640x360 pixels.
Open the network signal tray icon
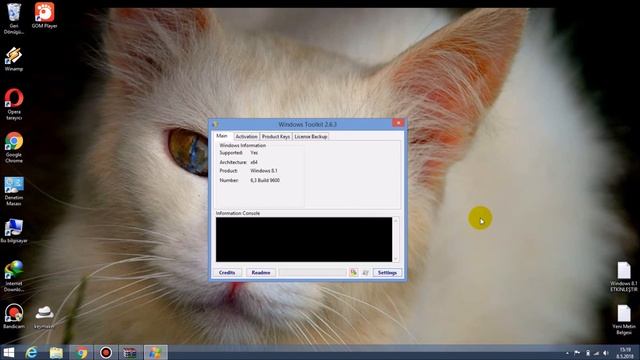click(596, 353)
